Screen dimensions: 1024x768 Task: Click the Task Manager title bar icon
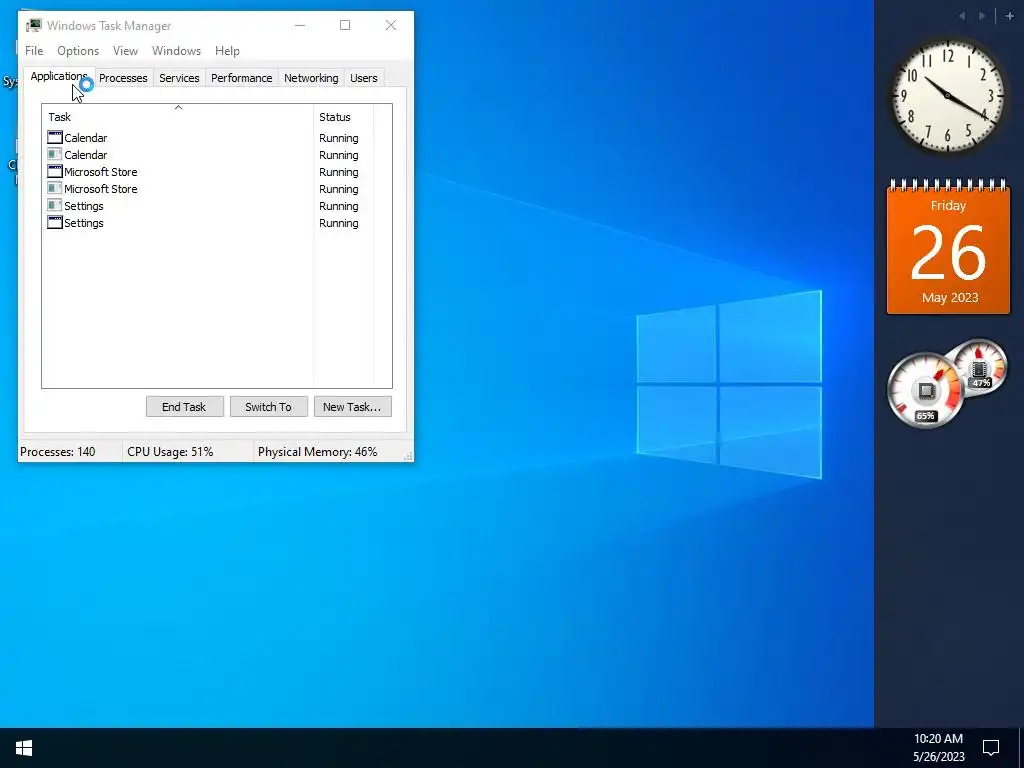pos(33,25)
